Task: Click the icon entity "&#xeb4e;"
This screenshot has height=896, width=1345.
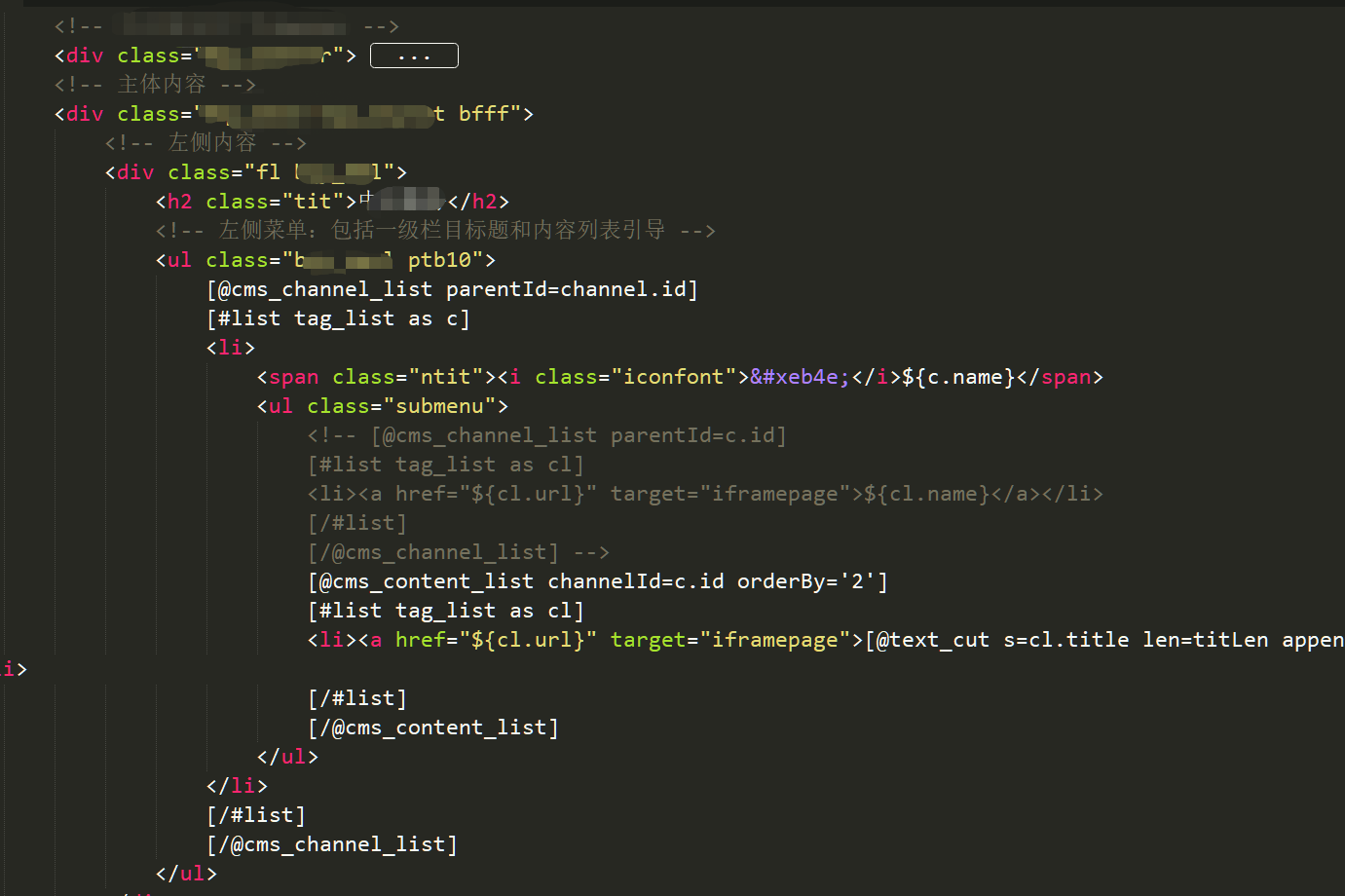Action: [801, 377]
